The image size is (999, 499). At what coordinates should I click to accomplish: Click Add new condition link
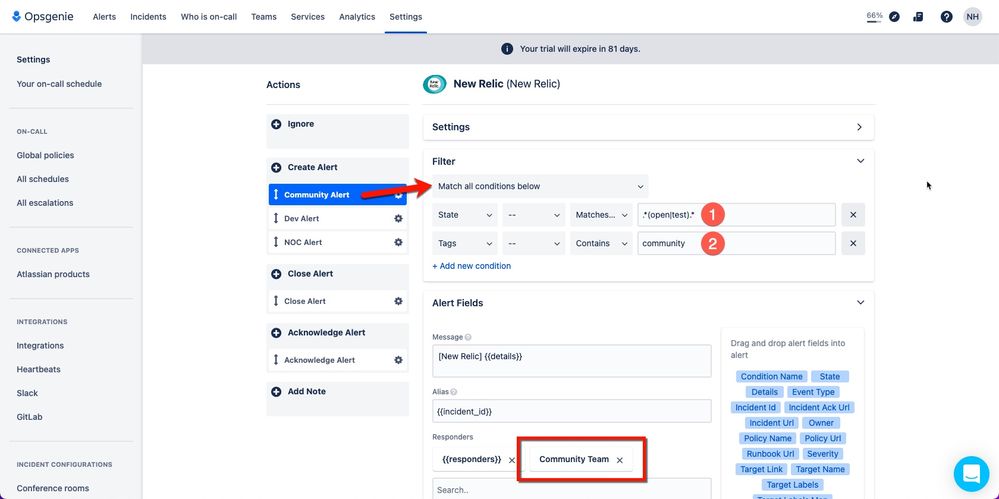coord(471,266)
